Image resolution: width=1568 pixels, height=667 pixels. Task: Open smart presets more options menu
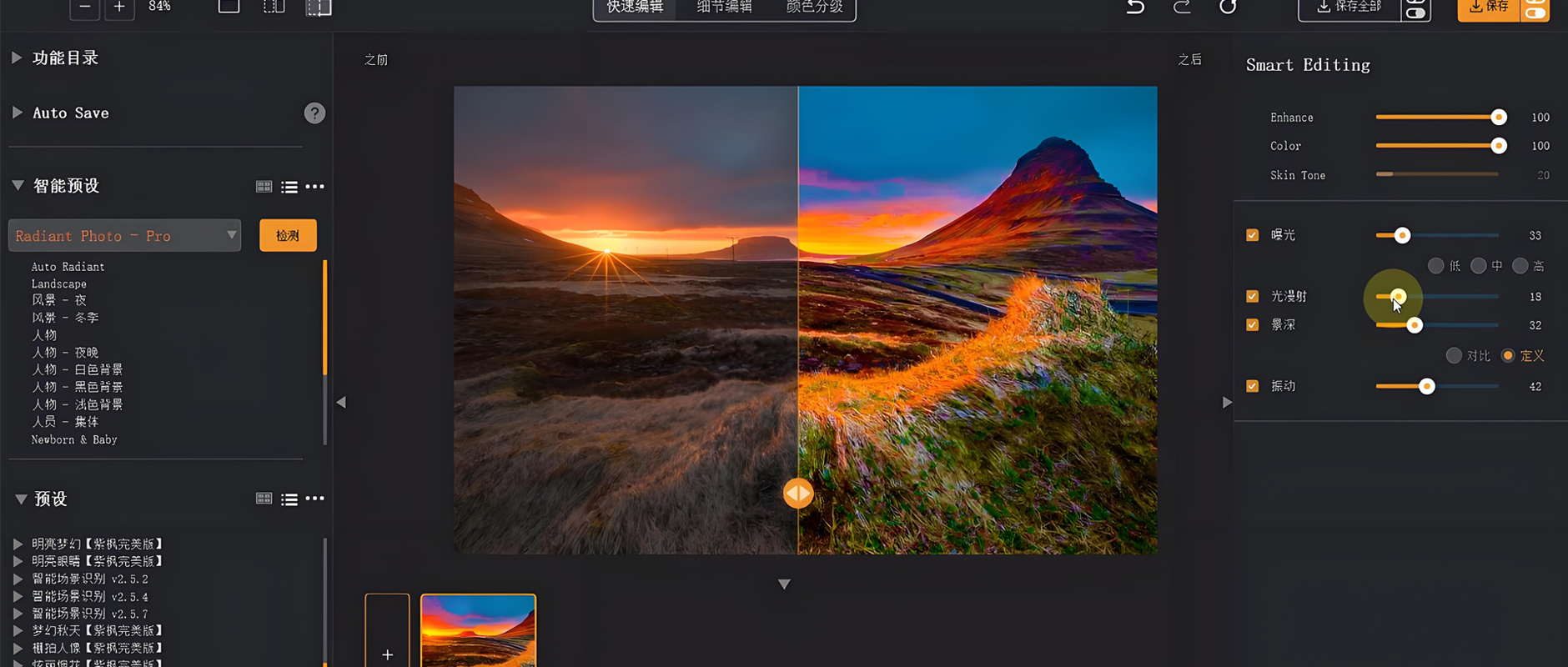click(x=315, y=187)
